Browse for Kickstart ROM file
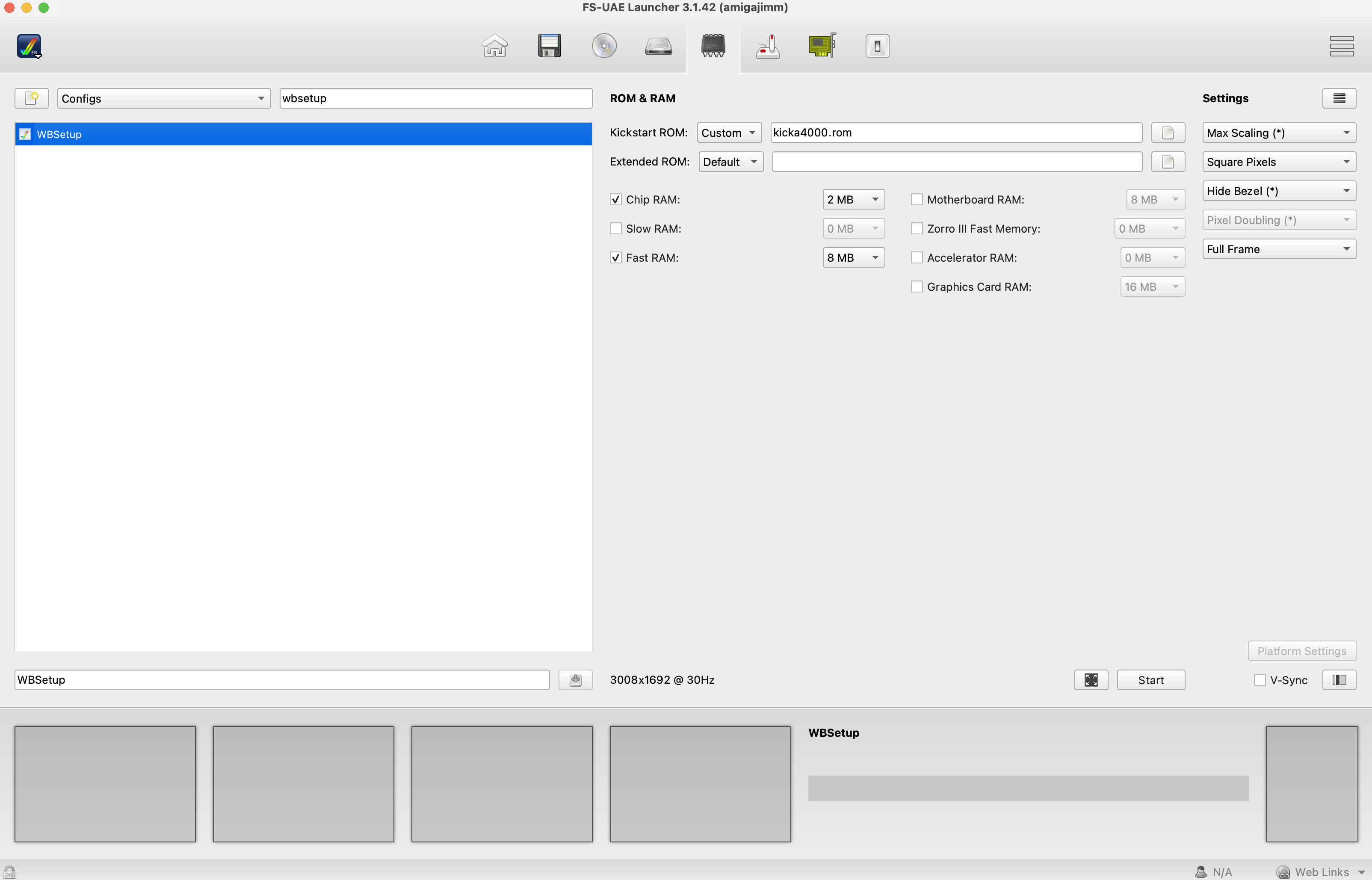This screenshot has height=880, width=1372. pos(1168,133)
